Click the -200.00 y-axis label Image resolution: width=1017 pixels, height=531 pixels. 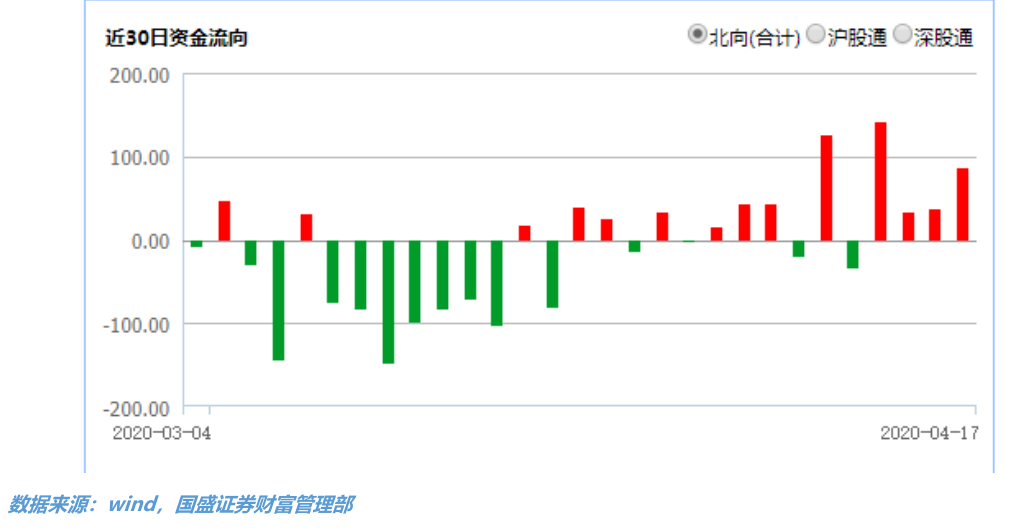point(136,408)
